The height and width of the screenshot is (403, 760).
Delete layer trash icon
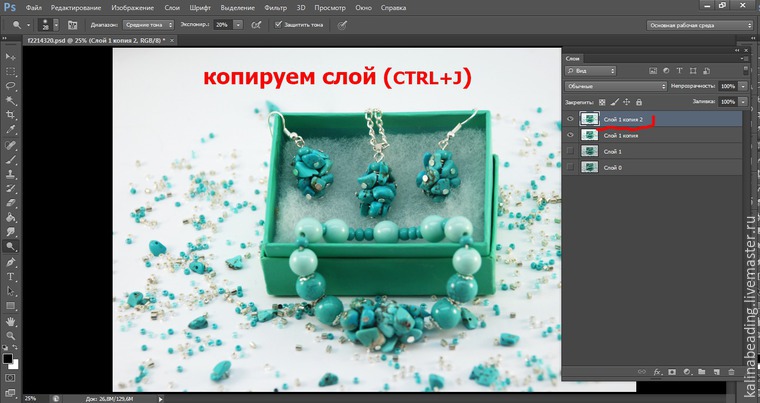tap(731, 372)
